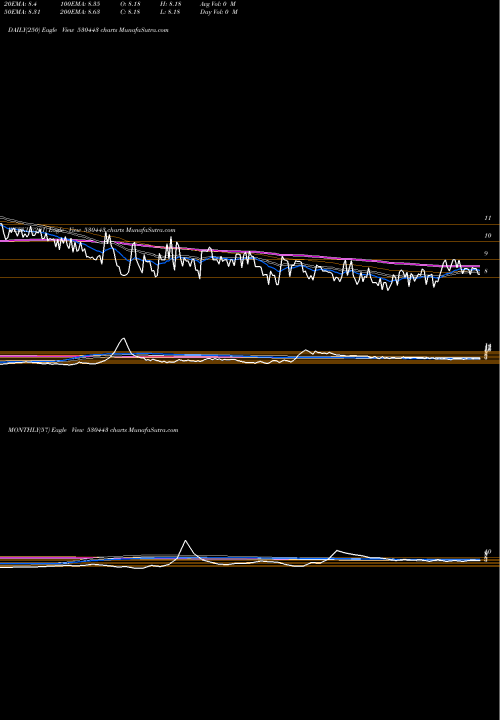Click the price axis label 8

pyautogui.click(x=486, y=271)
